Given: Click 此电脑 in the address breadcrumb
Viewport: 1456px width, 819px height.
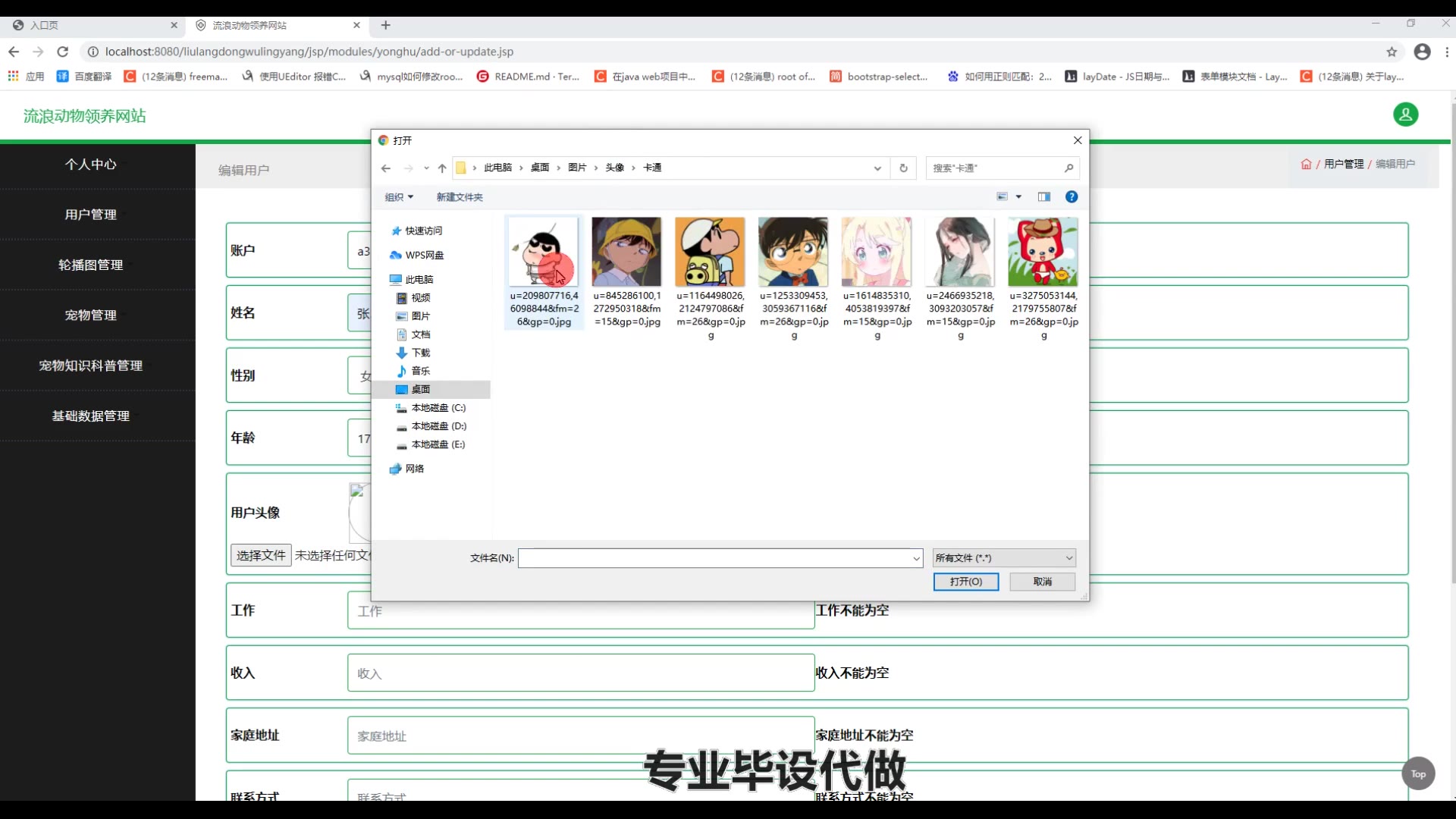Looking at the screenshot, I should point(498,168).
